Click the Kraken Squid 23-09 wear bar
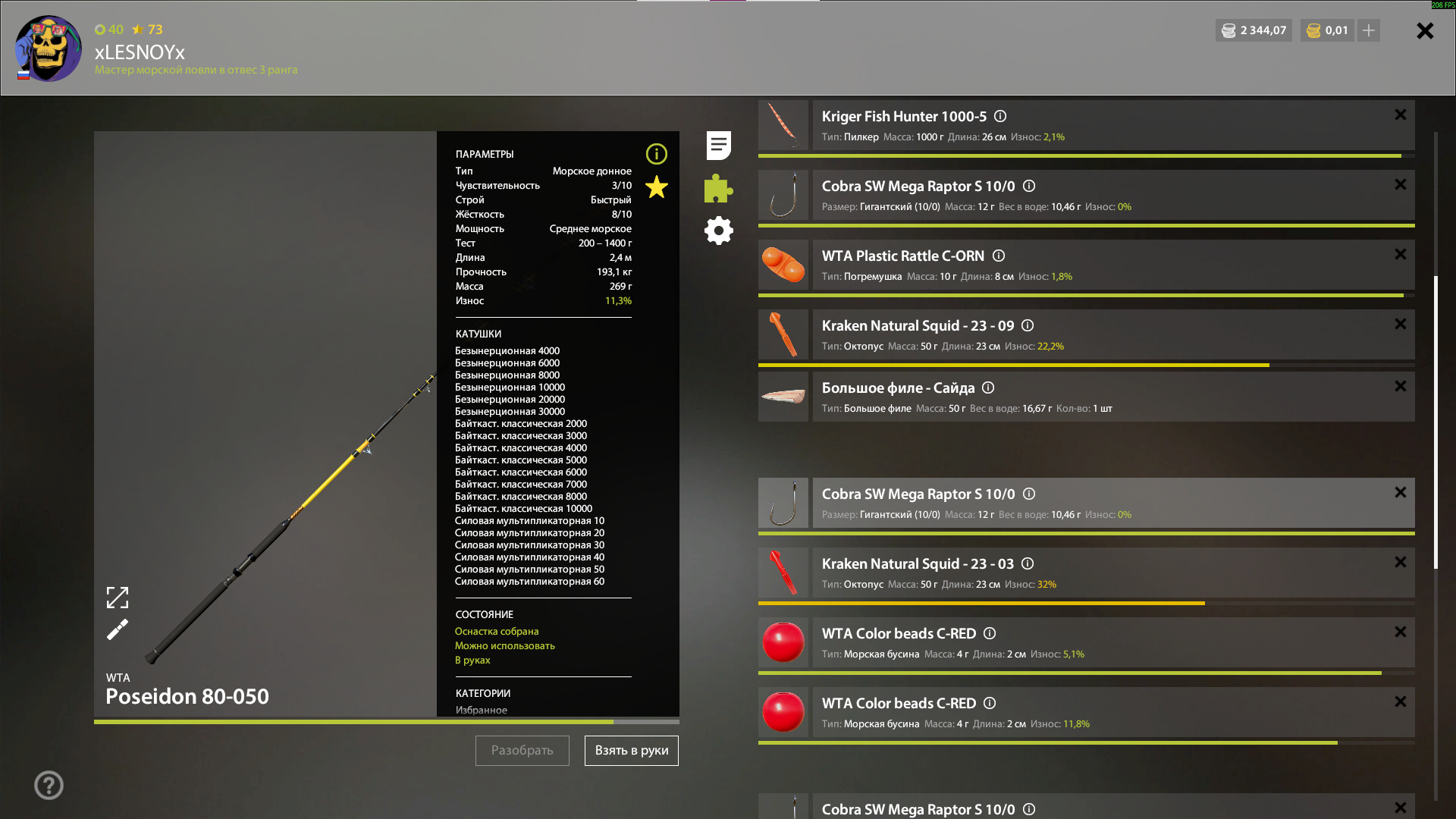1456x819 pixels. 1087,365
